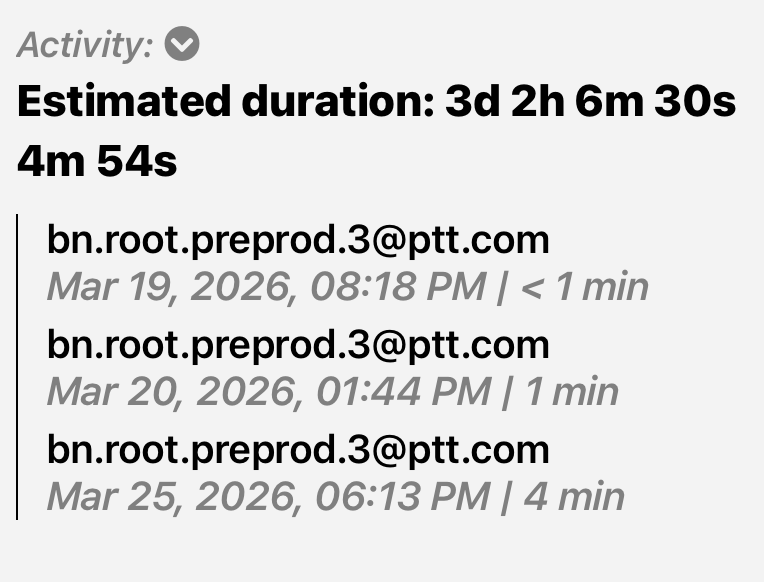Click the '4 min' duration
This screenshot has width=764, height=582.
[x=575, y=496]
